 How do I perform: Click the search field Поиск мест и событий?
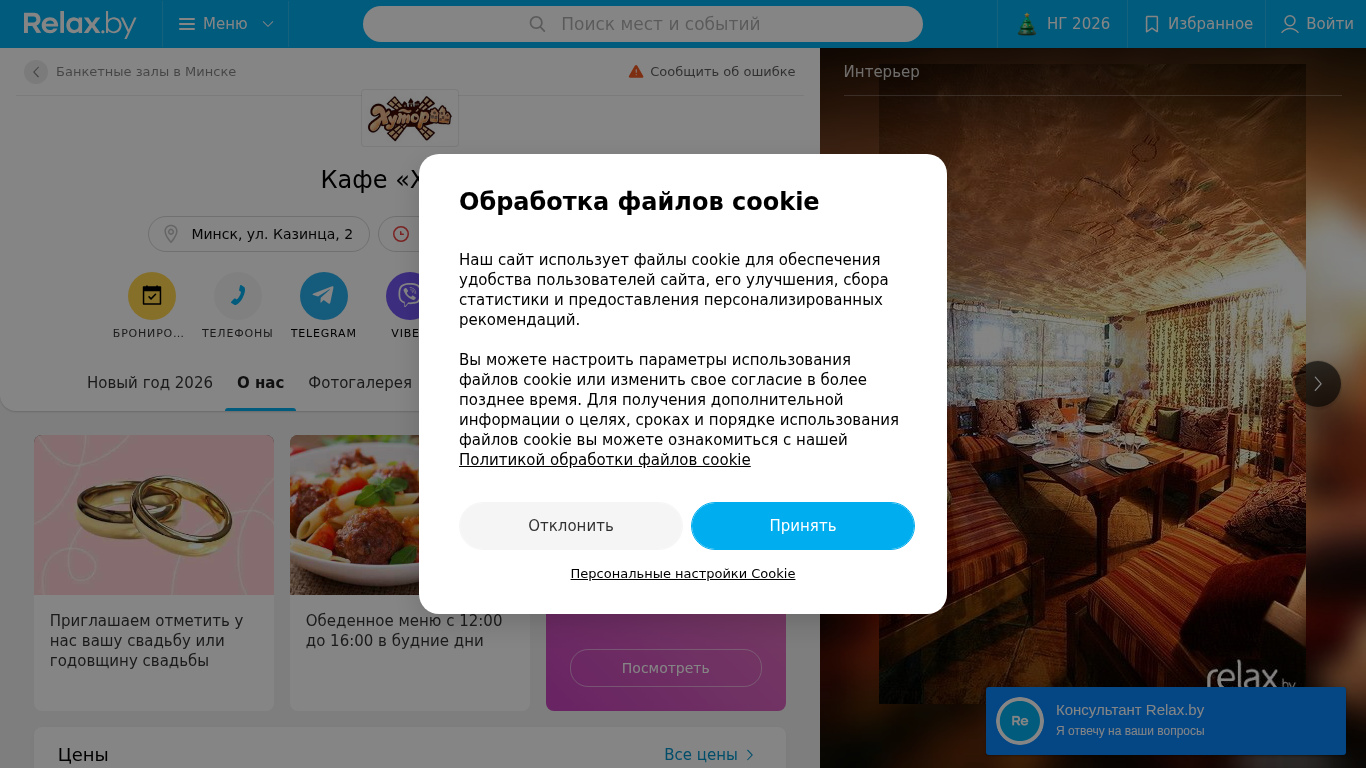(643, 24)
